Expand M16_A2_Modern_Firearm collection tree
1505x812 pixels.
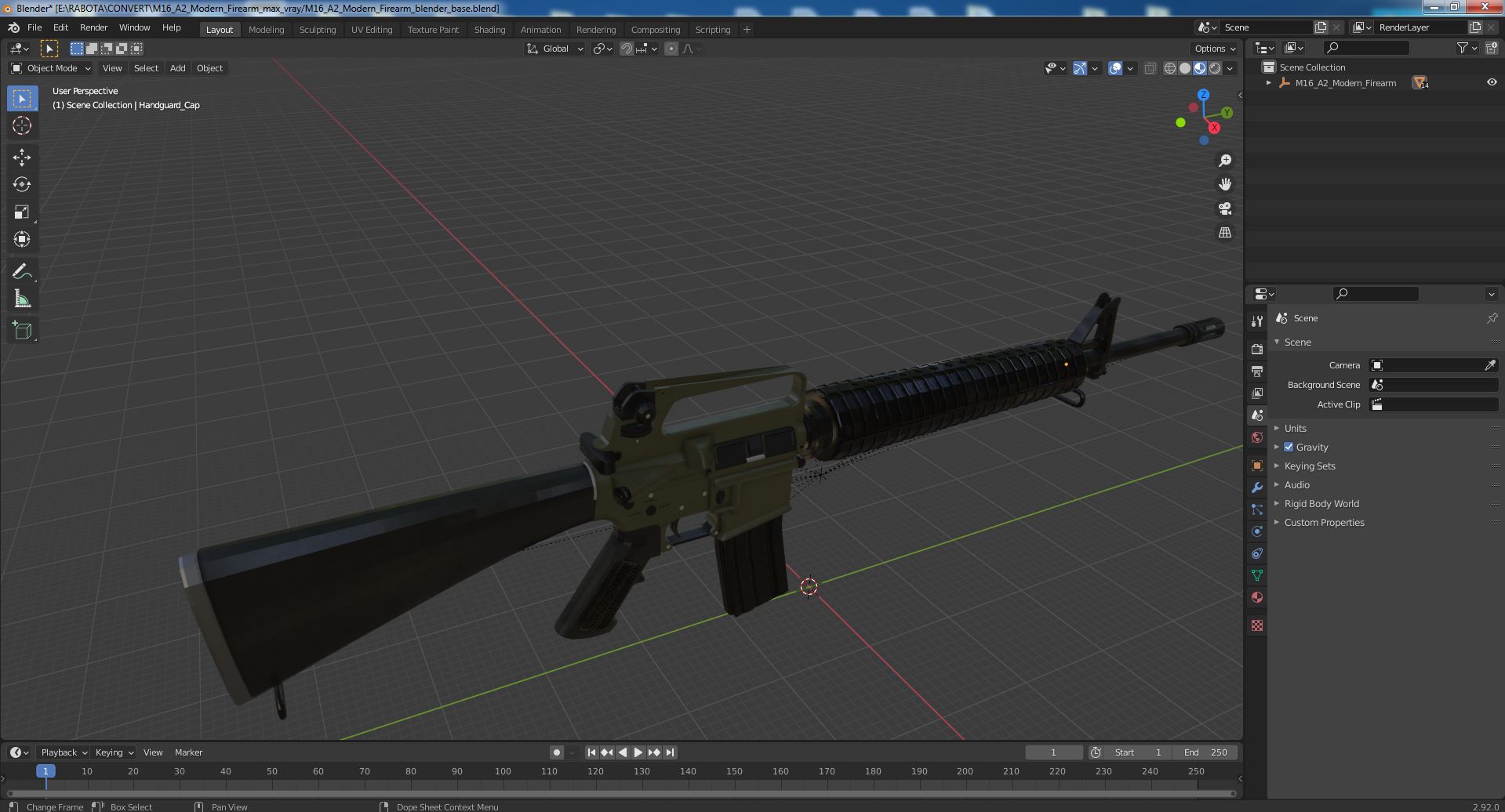[x=1269, y=82]
